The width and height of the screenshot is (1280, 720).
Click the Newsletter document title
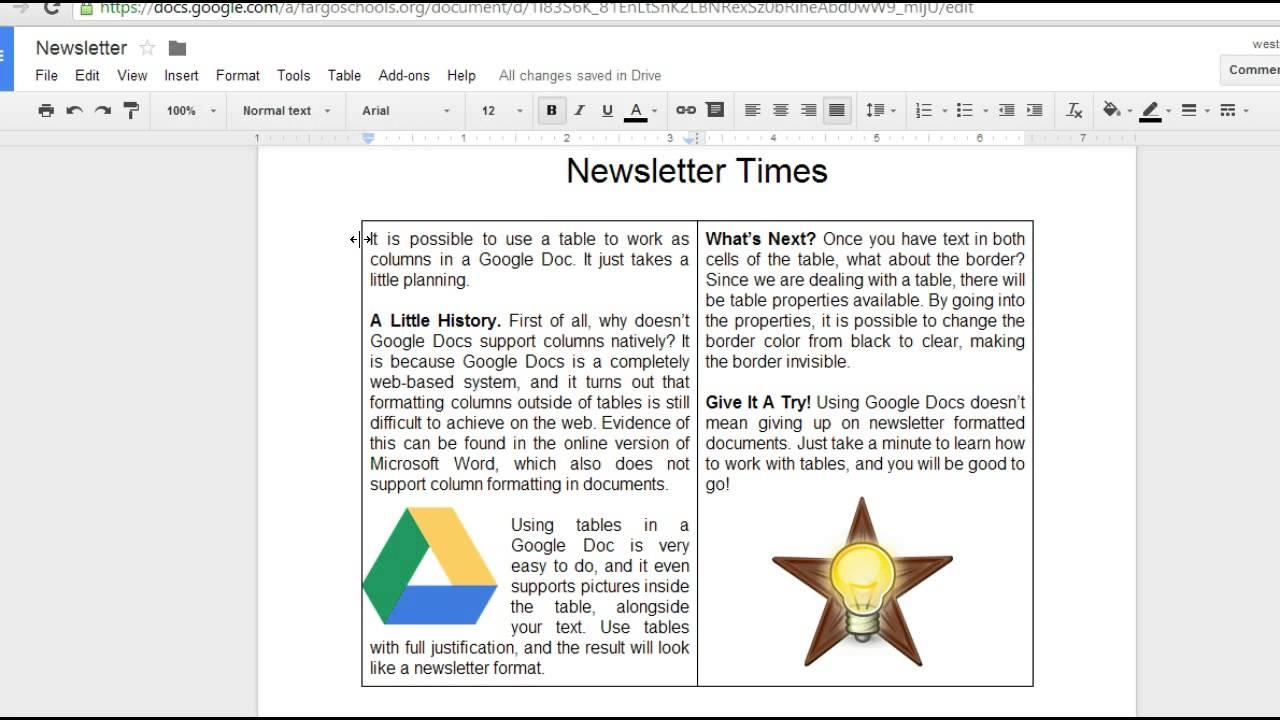click(81, 48)
